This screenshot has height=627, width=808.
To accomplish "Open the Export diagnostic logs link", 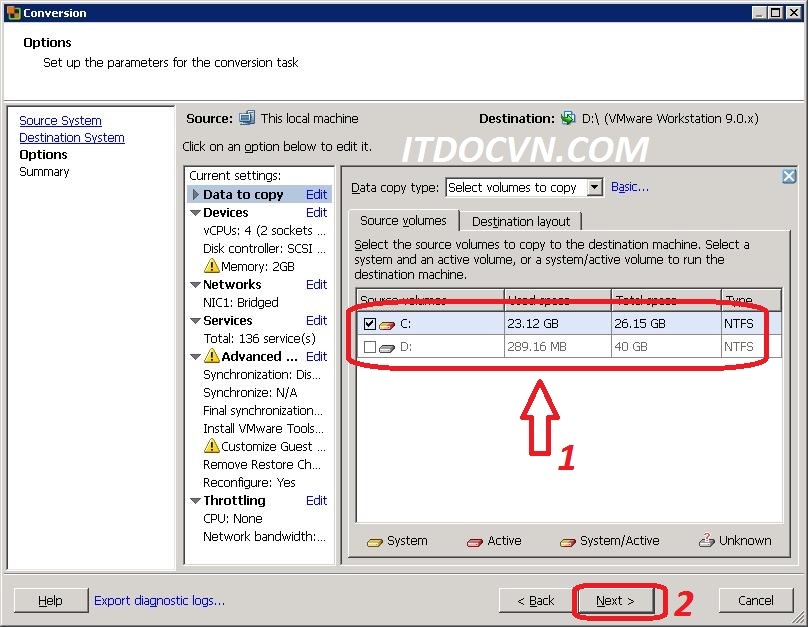I will pos(159,601).
